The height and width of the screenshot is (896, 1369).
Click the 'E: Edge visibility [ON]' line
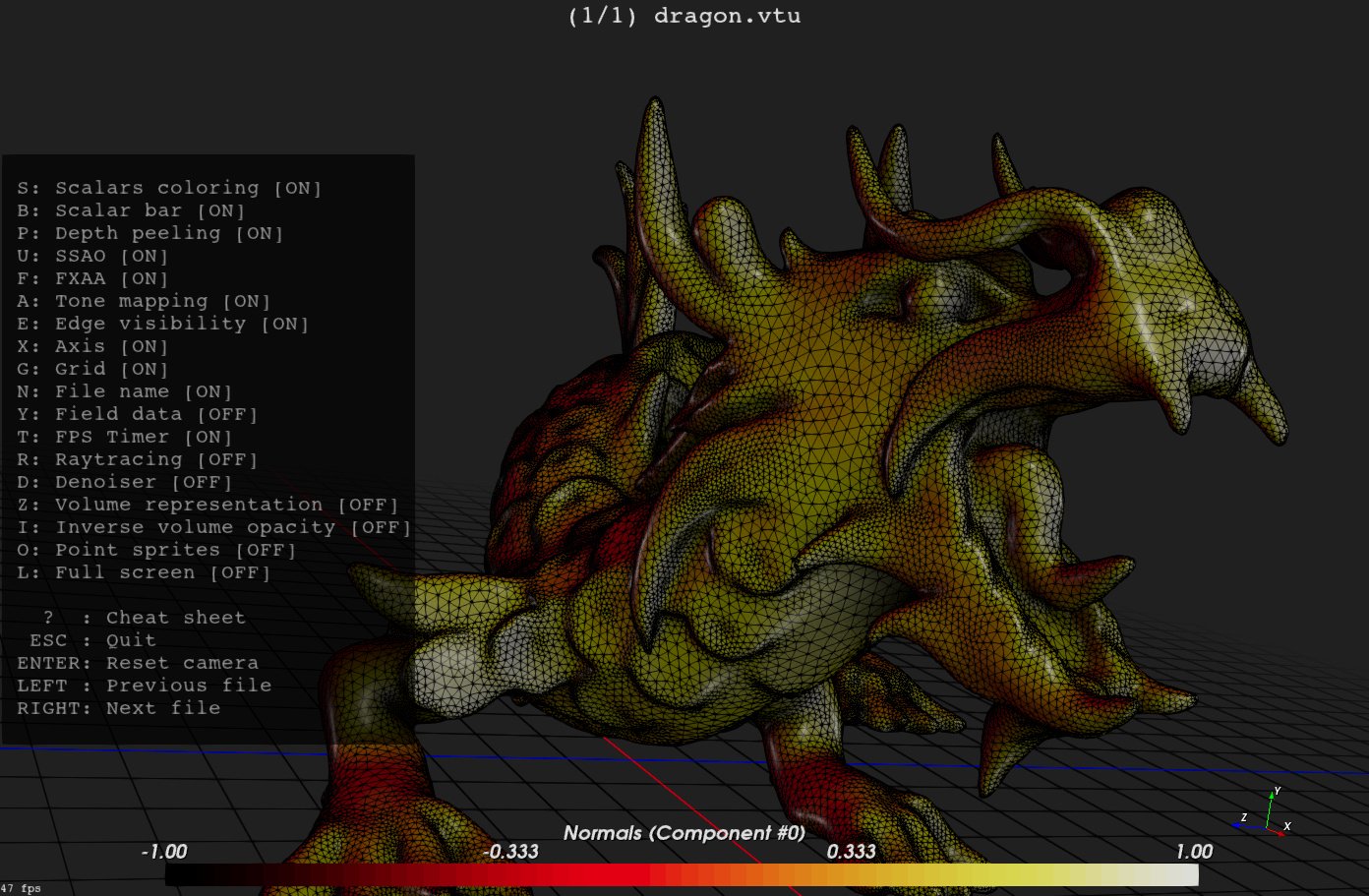coord(163,324)
